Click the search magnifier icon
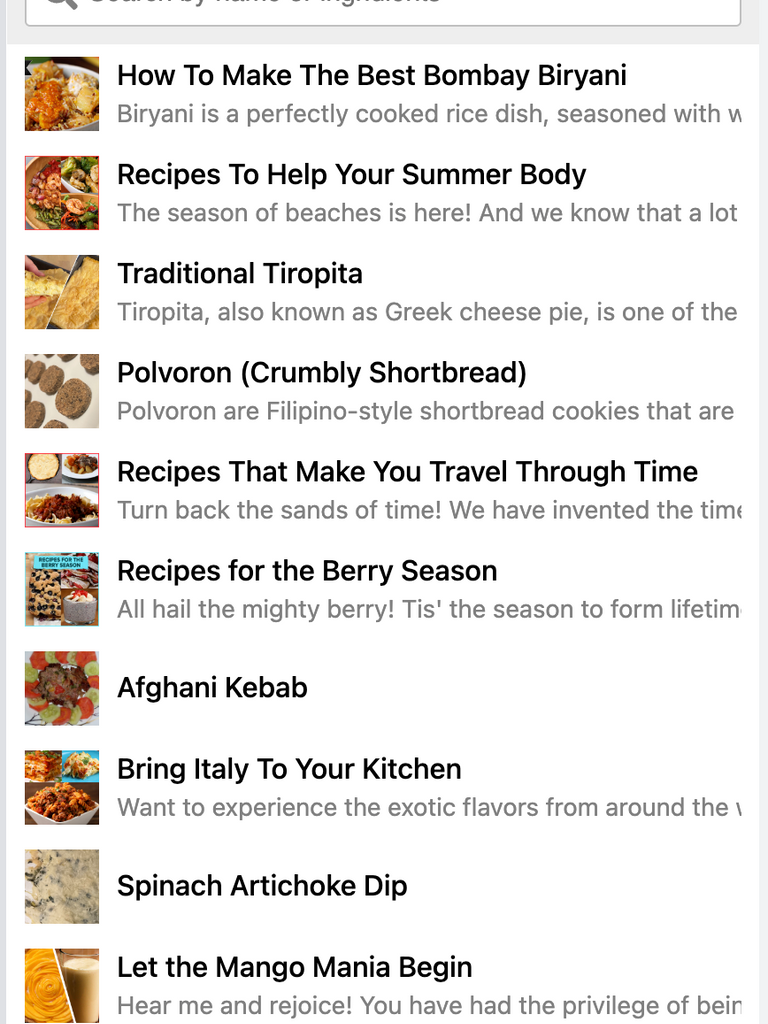This screenshot has width=768, height=1024. click(x=62, y=3)
